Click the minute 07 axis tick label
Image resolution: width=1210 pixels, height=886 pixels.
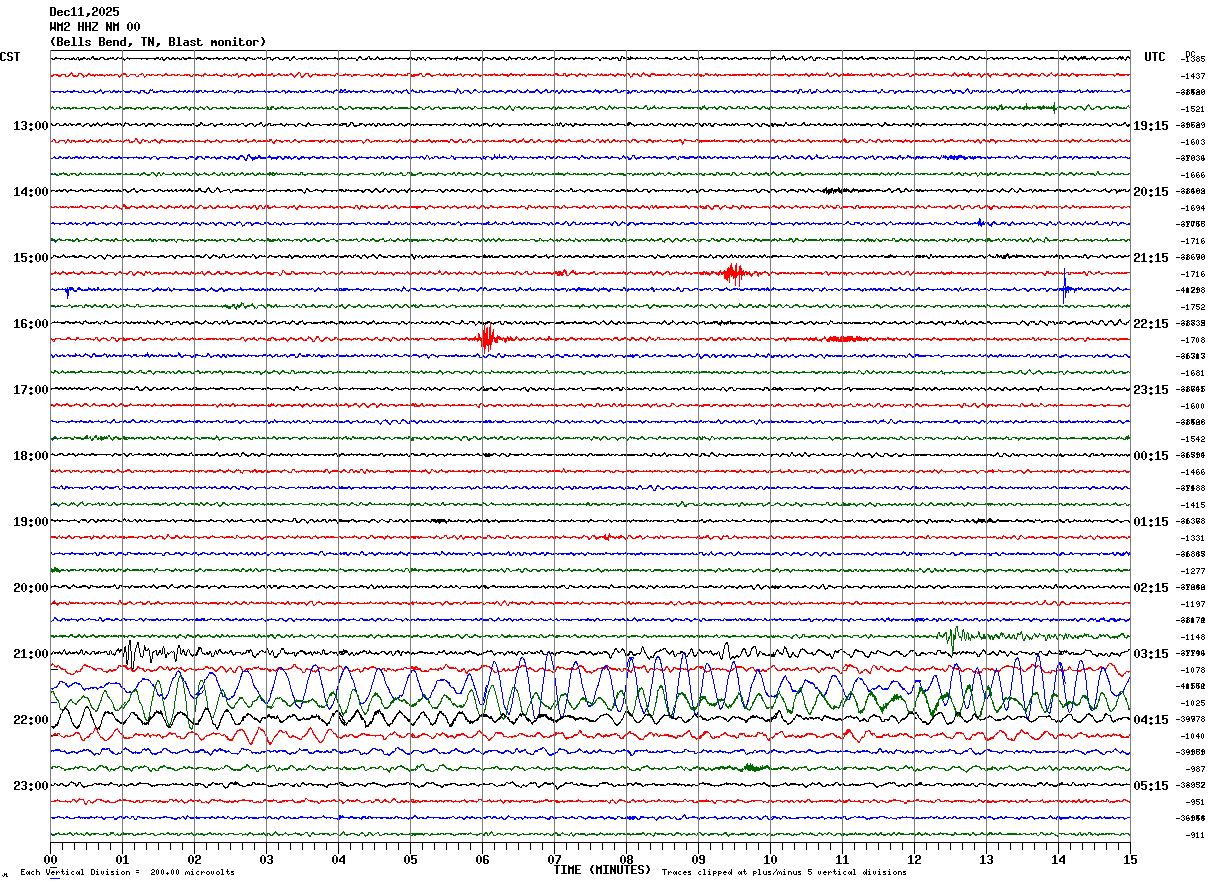555,859
